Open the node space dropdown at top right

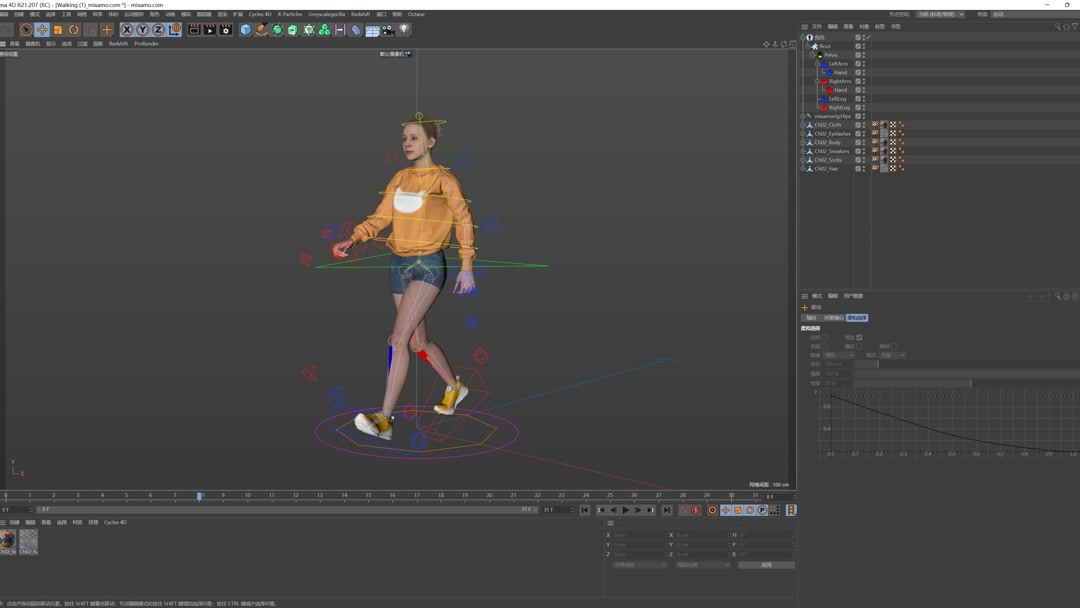(940, 14)
